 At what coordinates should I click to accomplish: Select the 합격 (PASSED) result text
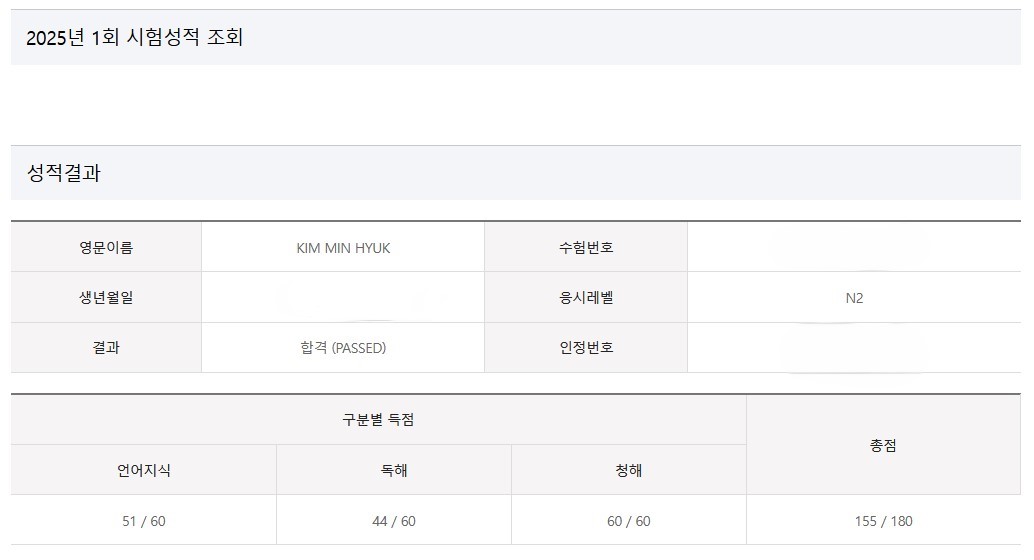pos(343,348)
